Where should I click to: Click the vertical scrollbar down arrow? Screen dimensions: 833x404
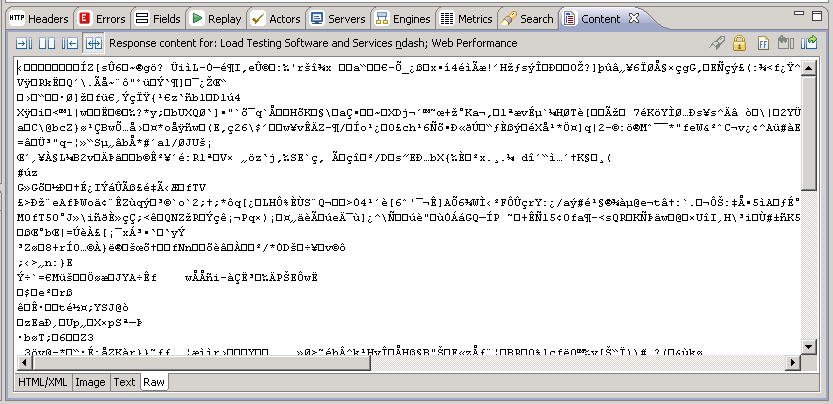pos(808,347)
